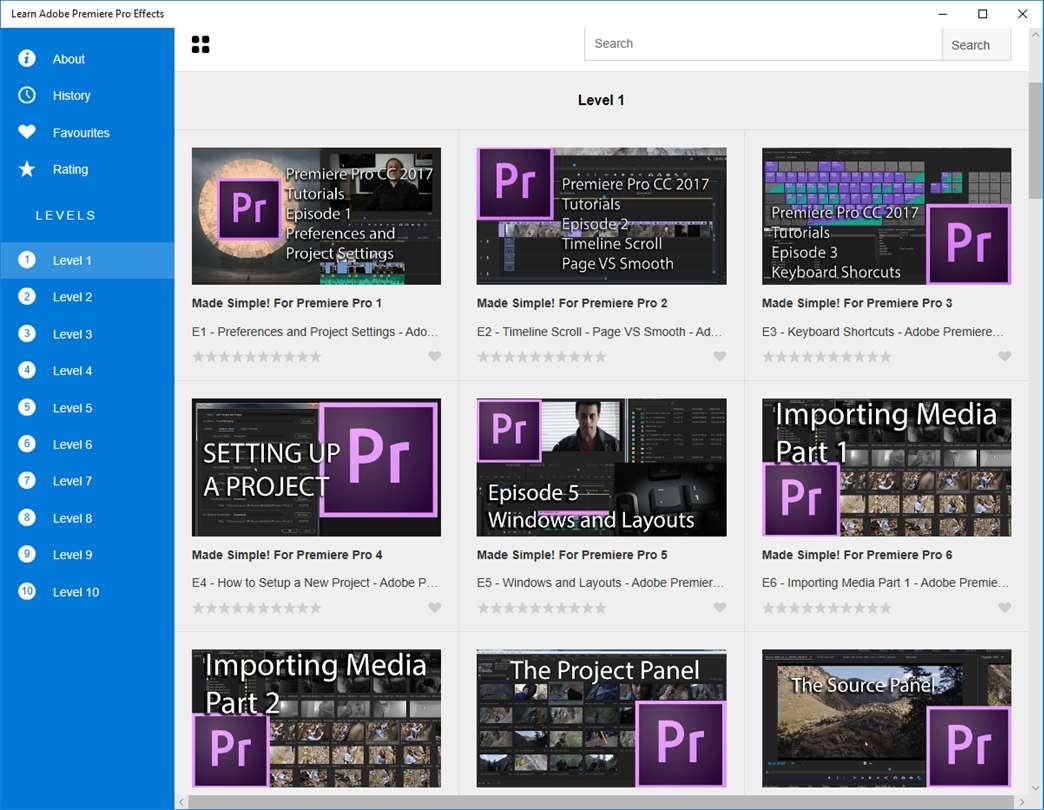Click the vertical scrollbar on the right

(x=1036, y=140)
